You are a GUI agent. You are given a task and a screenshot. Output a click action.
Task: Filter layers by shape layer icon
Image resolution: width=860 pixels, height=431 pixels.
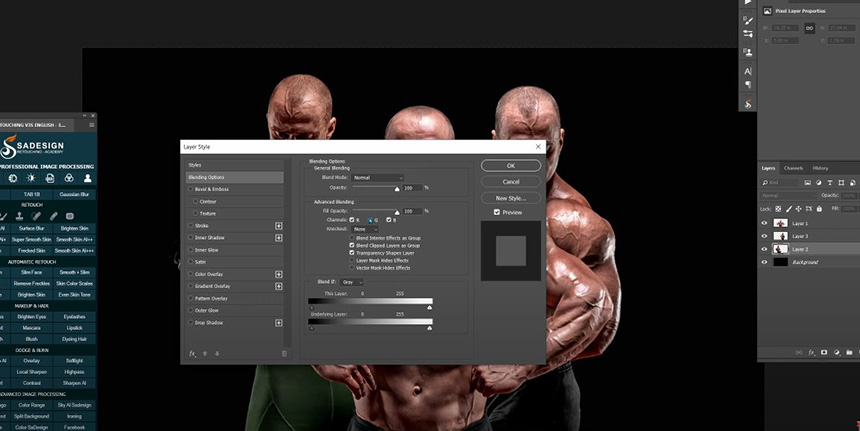coord(841,183)
